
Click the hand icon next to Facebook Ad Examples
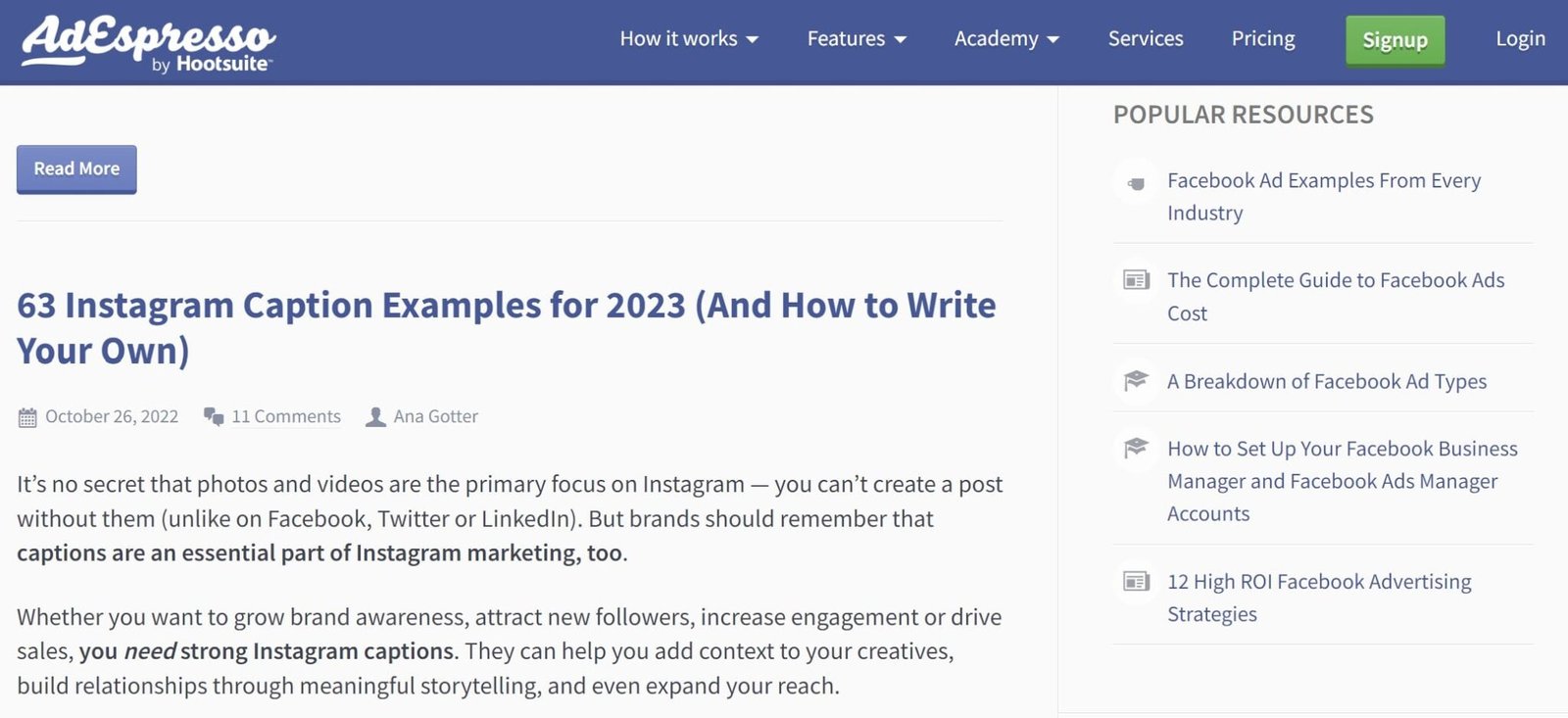coord(1135,181)
